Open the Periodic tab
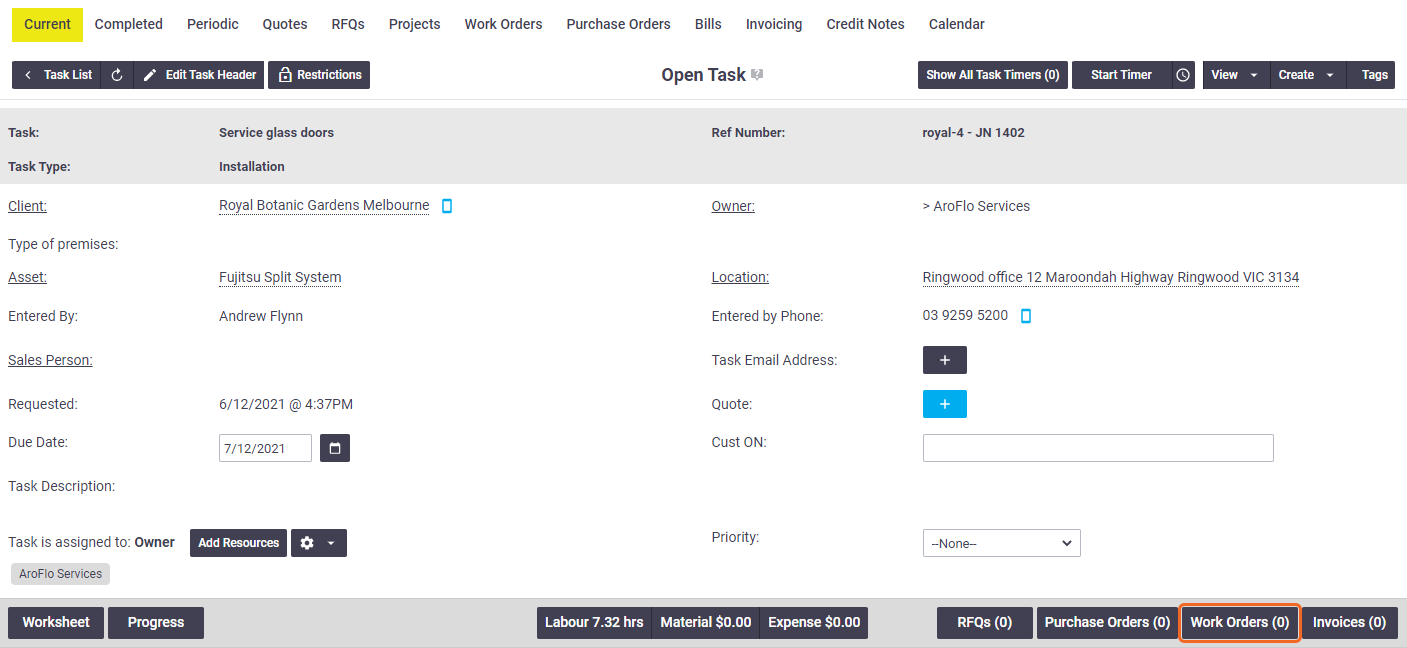The width and height of the screenshot is (1407, 648). 213,24
